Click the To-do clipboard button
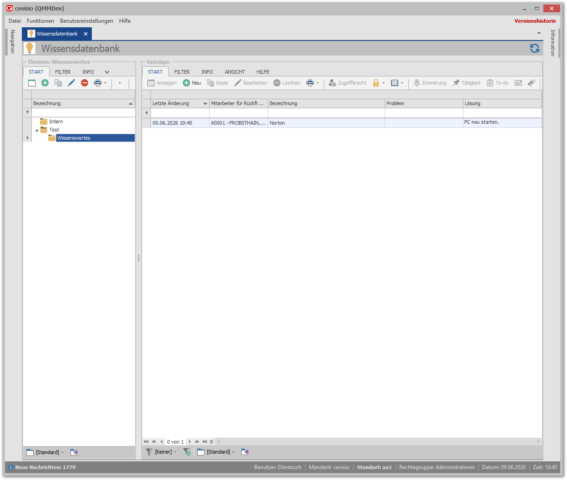This screenshot has height=480, width=567. [498, 83]
